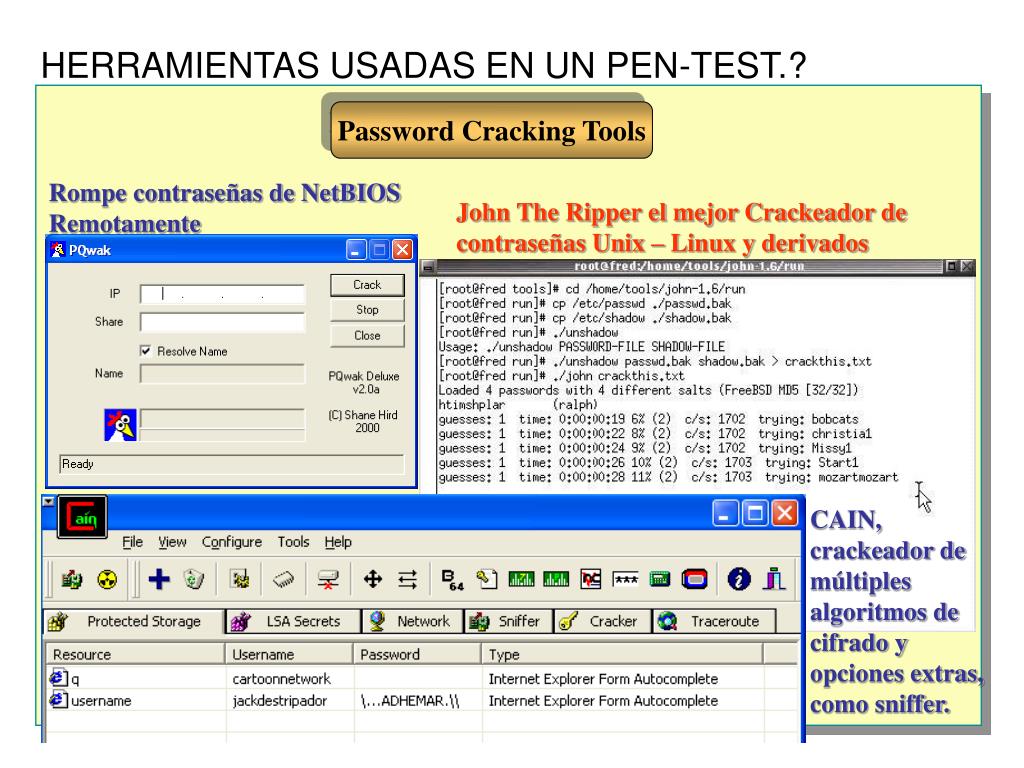Click Internet Explorer icon beside 'username' row

coord(59,700)
